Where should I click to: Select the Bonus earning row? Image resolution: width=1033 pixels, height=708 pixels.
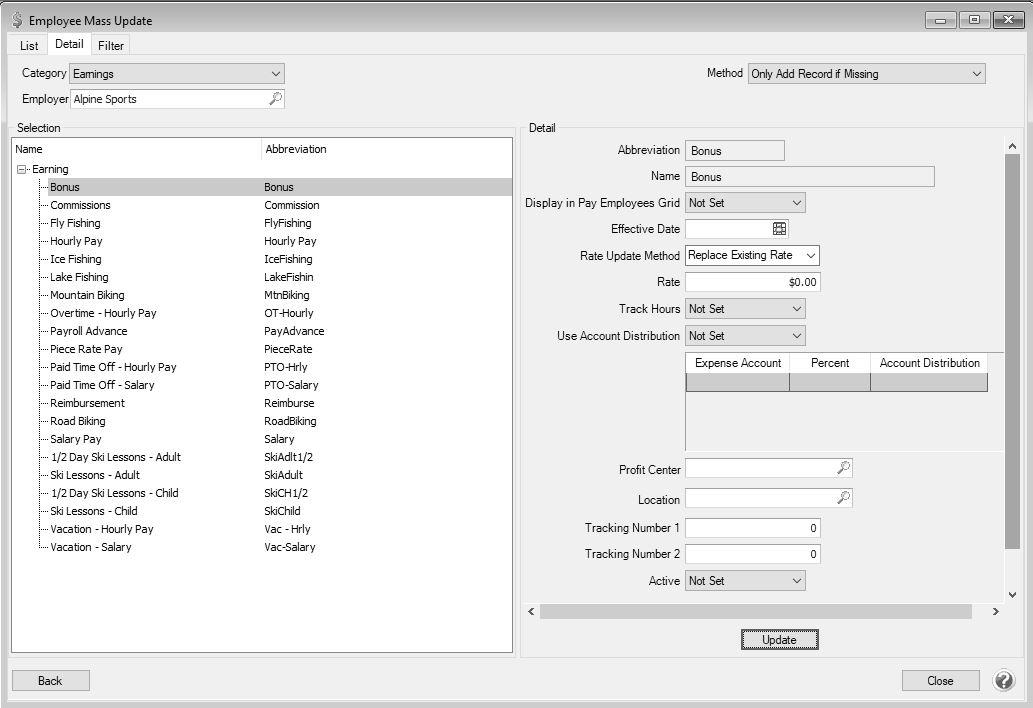280,187
